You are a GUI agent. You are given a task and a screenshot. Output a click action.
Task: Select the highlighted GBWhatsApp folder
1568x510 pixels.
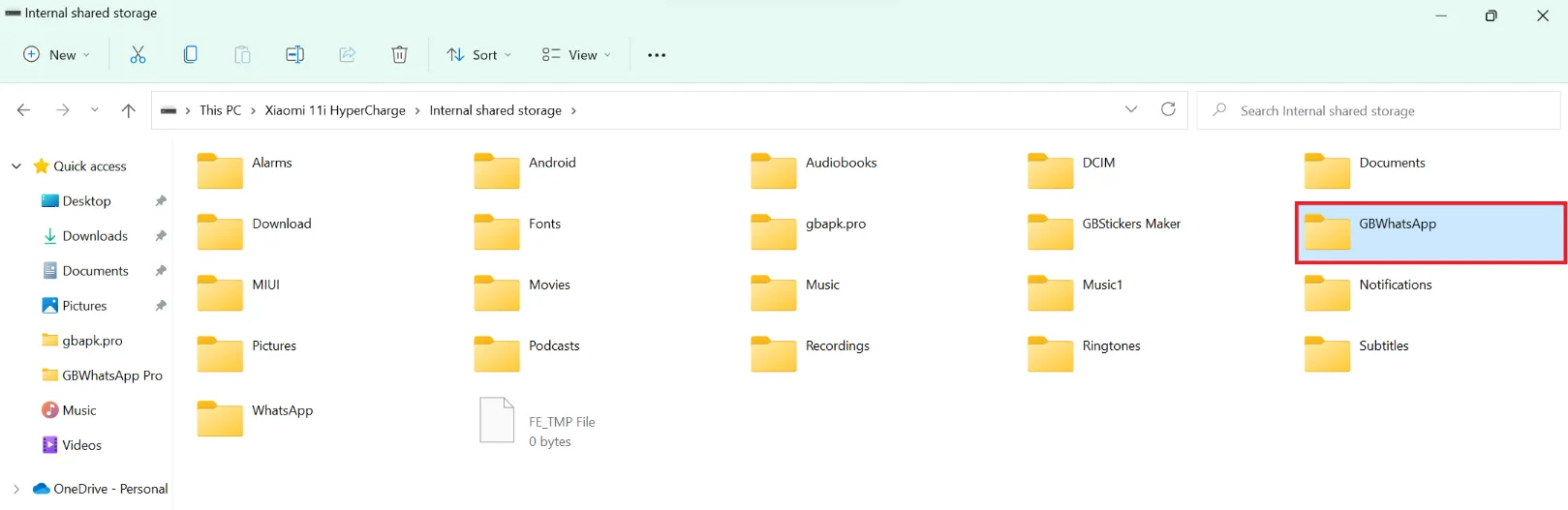(x=1430, y=232)
